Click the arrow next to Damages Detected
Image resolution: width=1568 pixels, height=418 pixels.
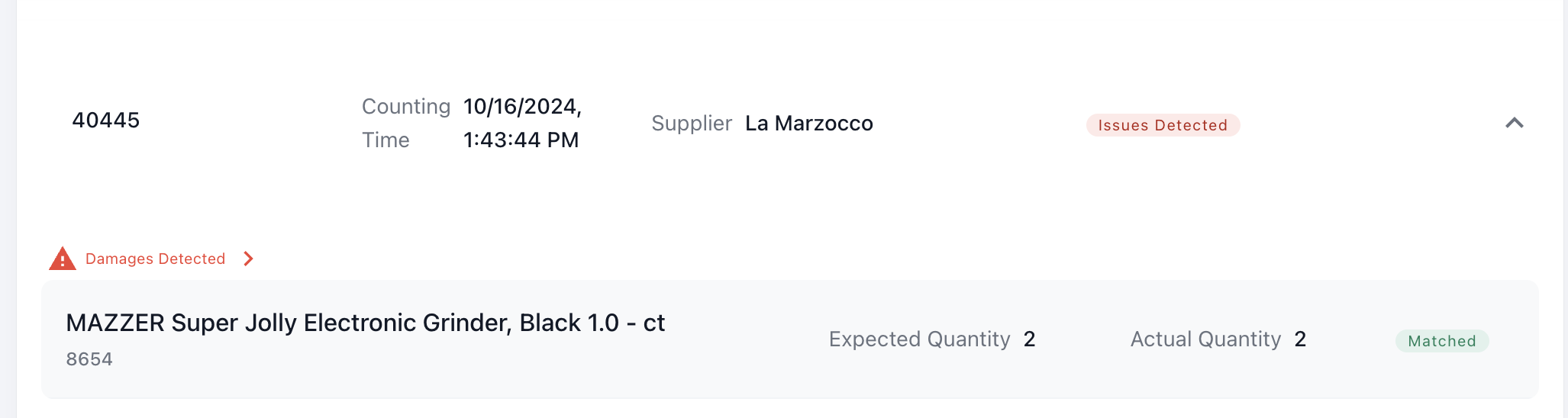[248, 259]
